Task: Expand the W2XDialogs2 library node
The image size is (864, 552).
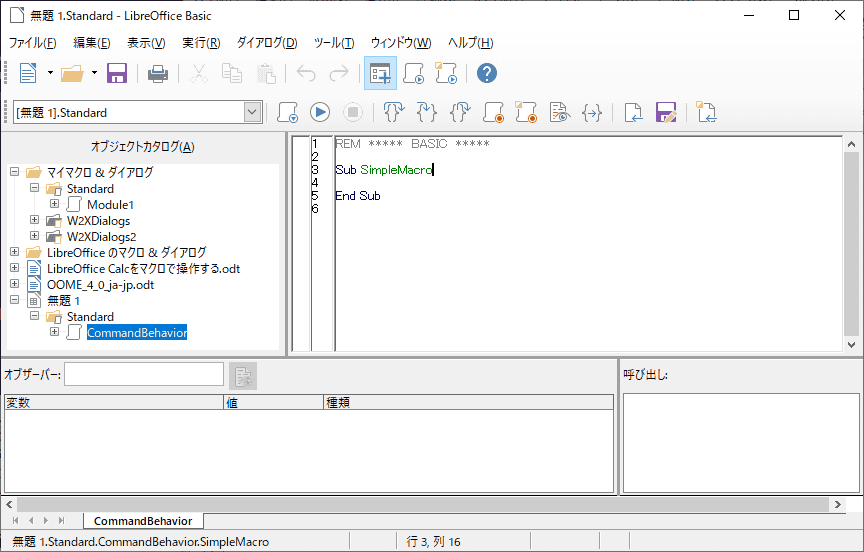Action: [35, 235]
